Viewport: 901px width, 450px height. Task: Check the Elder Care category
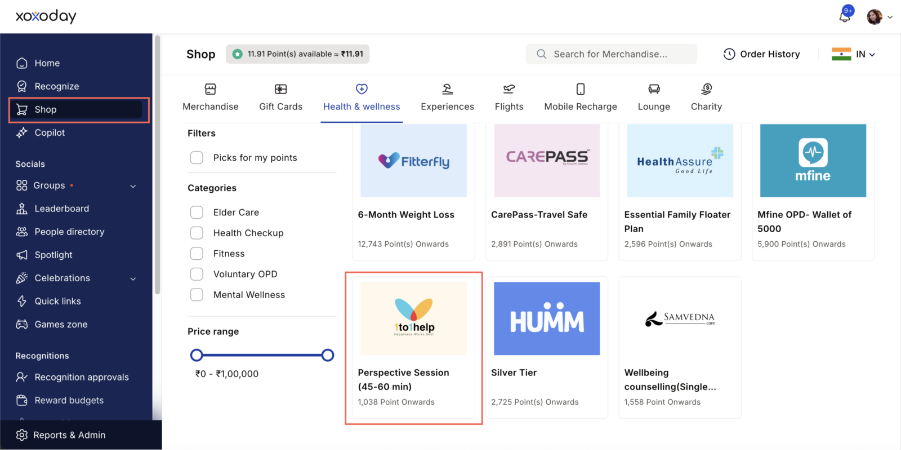pyautogui.click(x=197, y=212)
